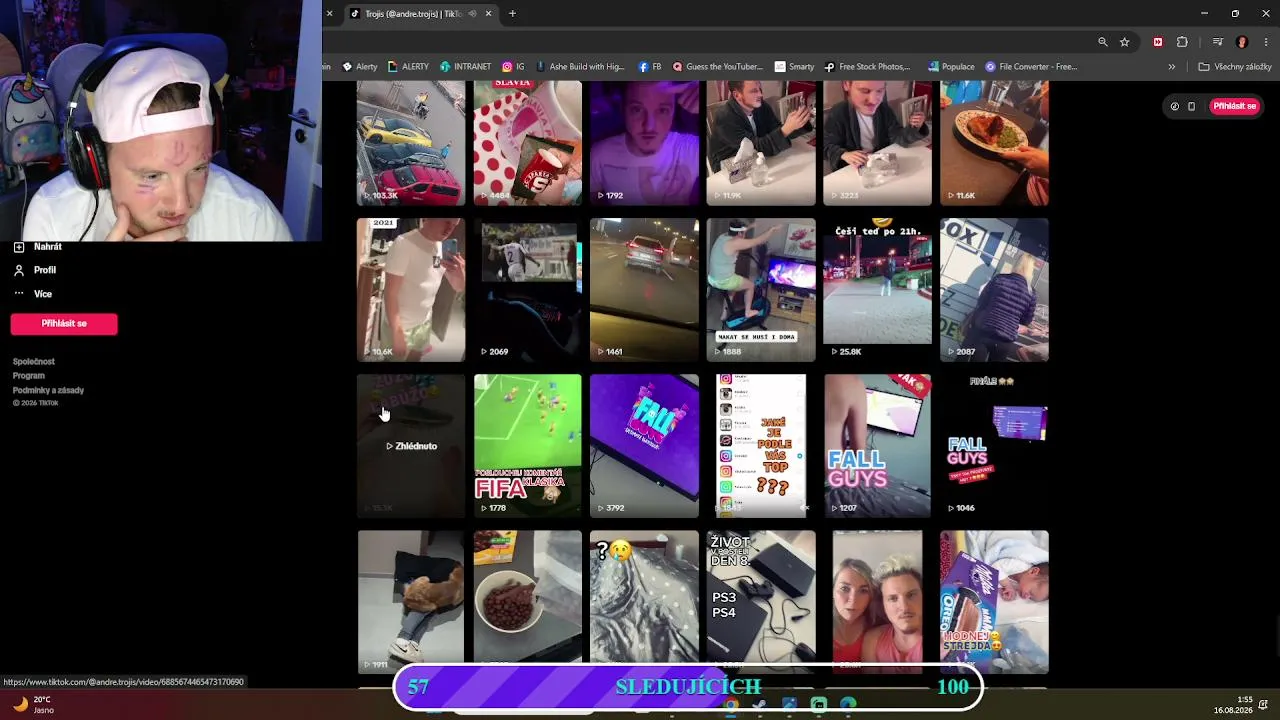Open the Fall Guys video with 3792 views
This screenshot has width=1280, height=720.
(644, 446)
